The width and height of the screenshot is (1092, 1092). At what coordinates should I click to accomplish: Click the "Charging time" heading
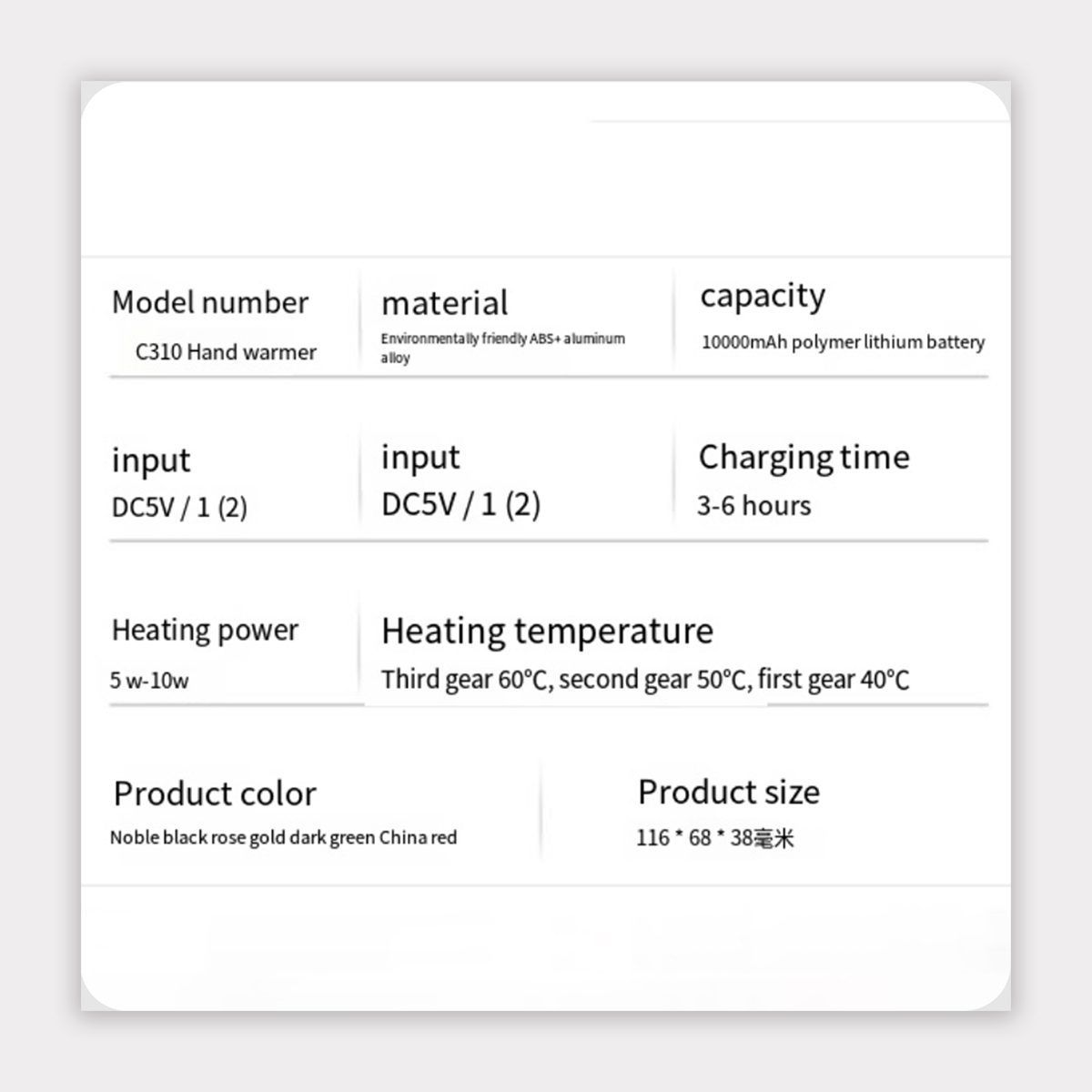tap(804, 457)
